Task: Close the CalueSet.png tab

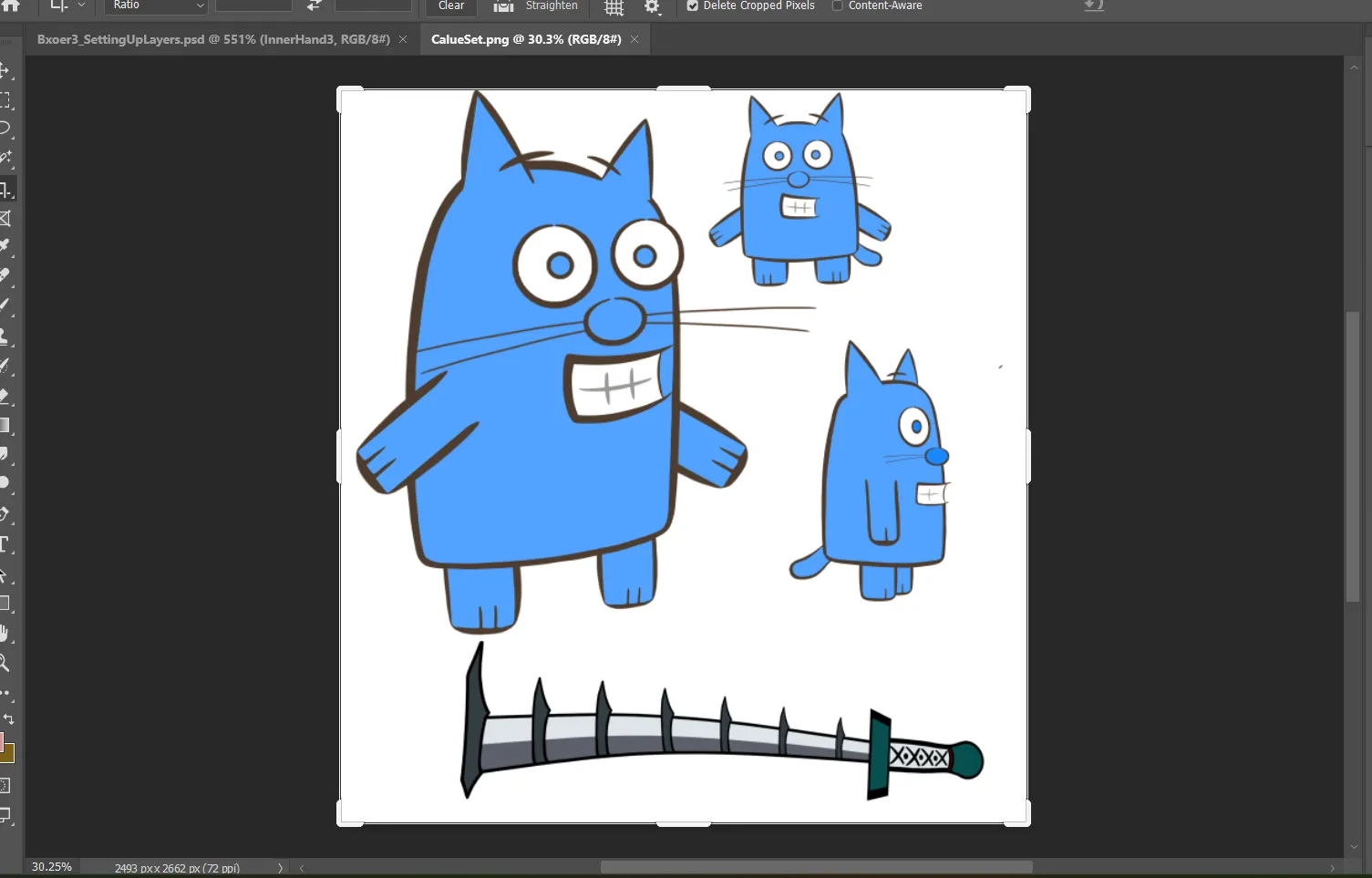Action: click(634, 39)
